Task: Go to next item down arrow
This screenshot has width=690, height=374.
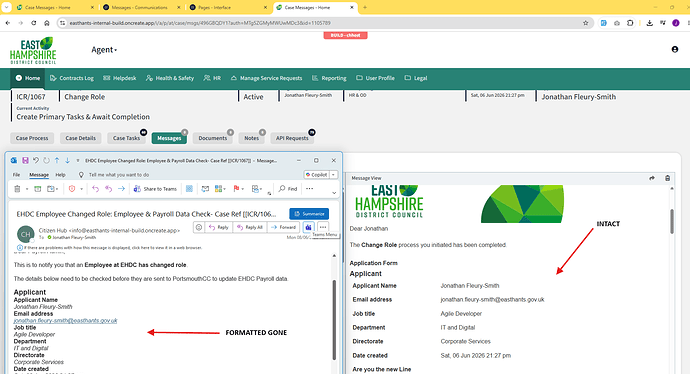Action: coord(67,161)
